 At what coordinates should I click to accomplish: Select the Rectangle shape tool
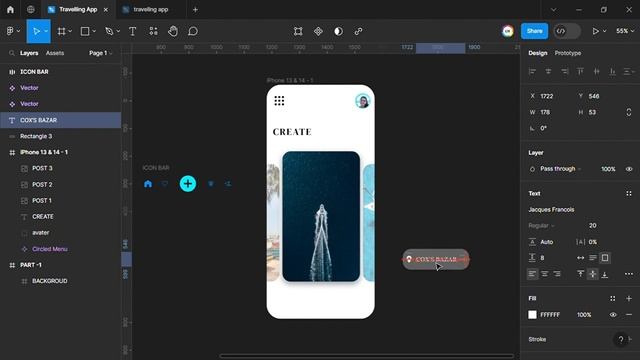click(85, 31)
